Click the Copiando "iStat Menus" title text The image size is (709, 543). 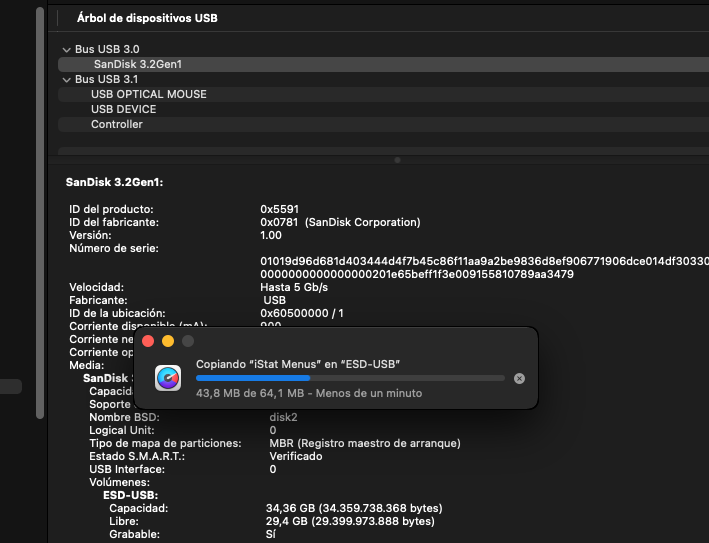pyautogui.click(x=298, y=364)
